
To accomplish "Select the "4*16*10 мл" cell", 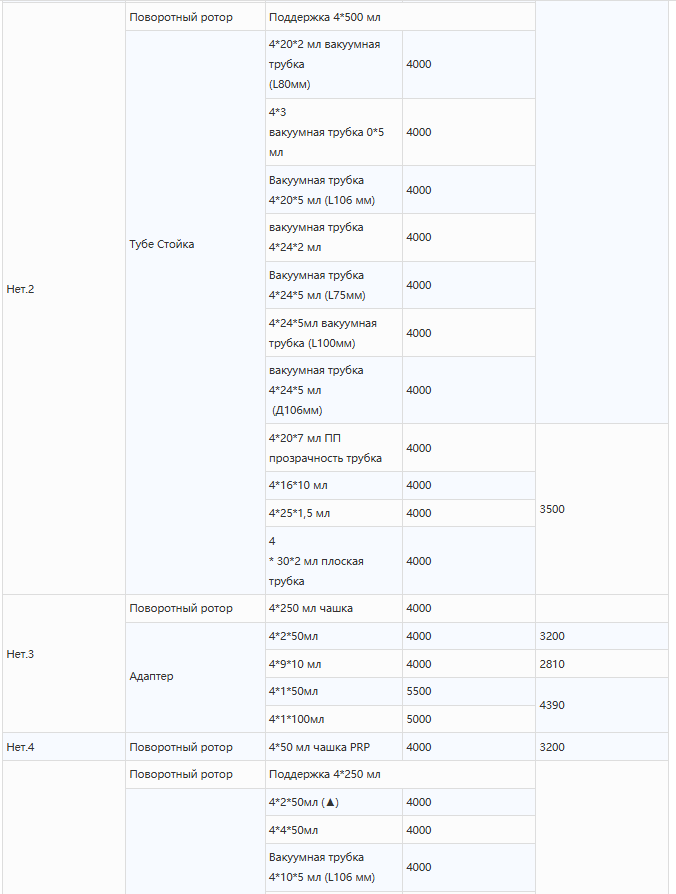I will (x=299, y=486).
